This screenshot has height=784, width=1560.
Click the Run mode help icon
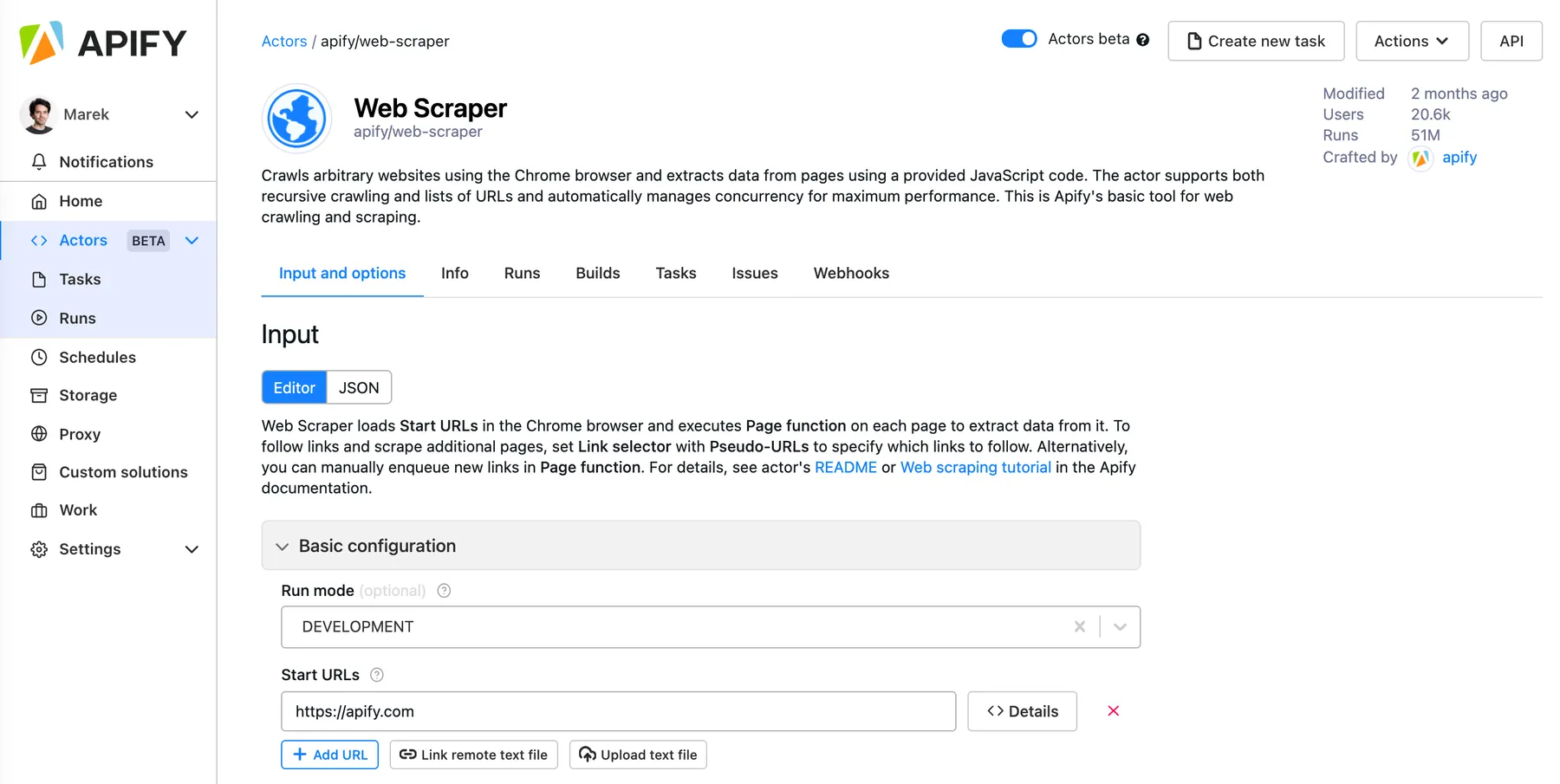coord(444,591)
